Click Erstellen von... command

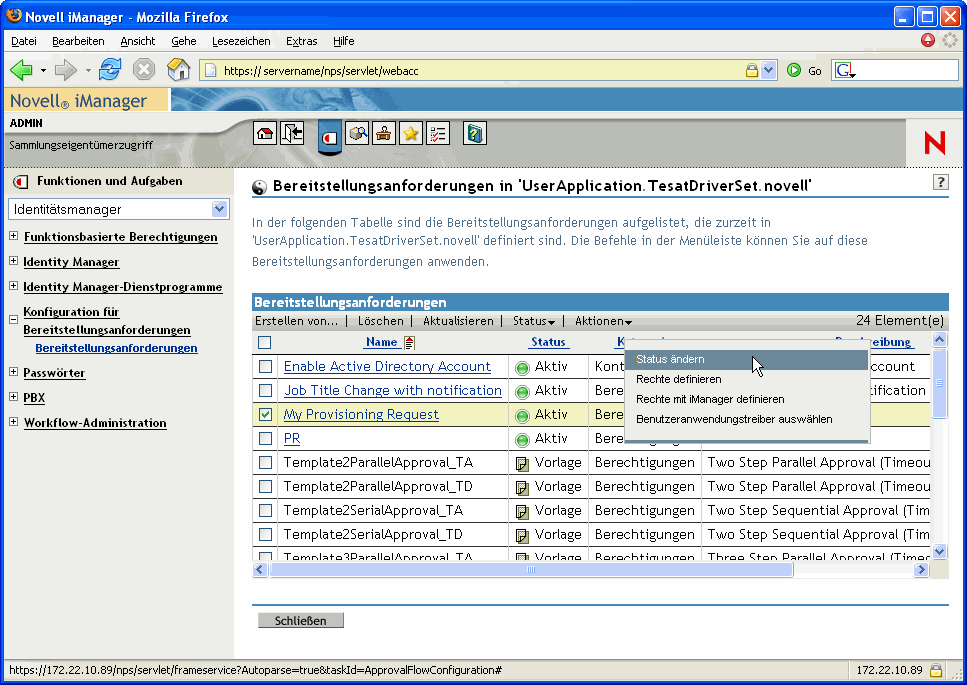tap(297, 321)
